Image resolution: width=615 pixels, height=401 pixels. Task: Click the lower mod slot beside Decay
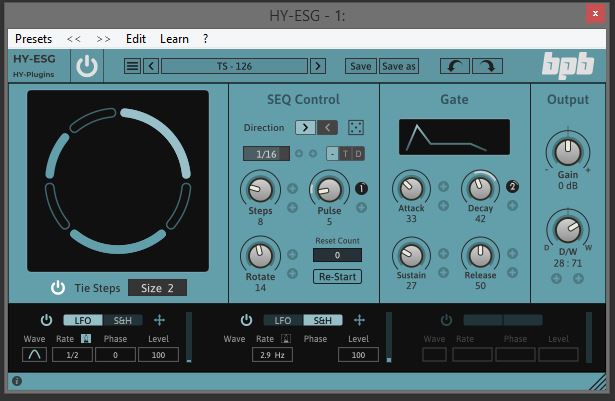click(512, 205)
